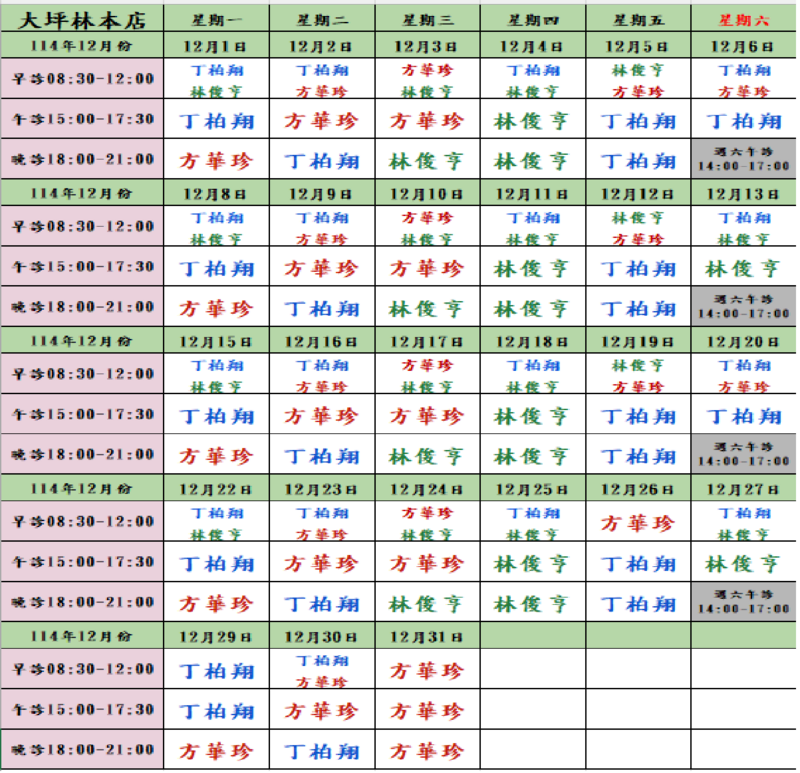This screenshot has width=800, height=773.
Task: Select the 12月20日 date cell
Action: pos(744,341)
